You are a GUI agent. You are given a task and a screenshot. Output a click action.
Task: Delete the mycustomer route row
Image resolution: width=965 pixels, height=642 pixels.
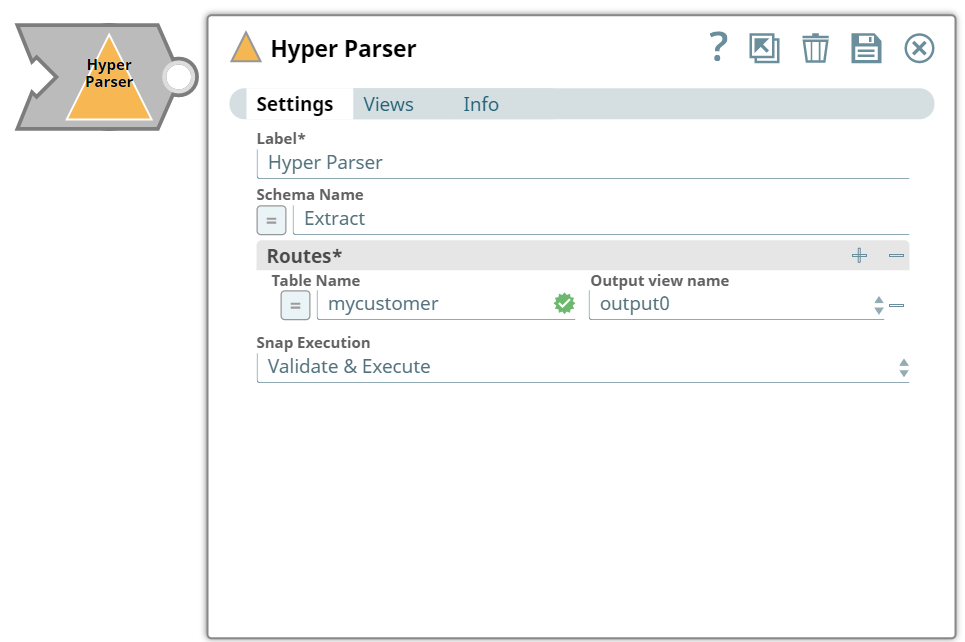tap(897, 305)
